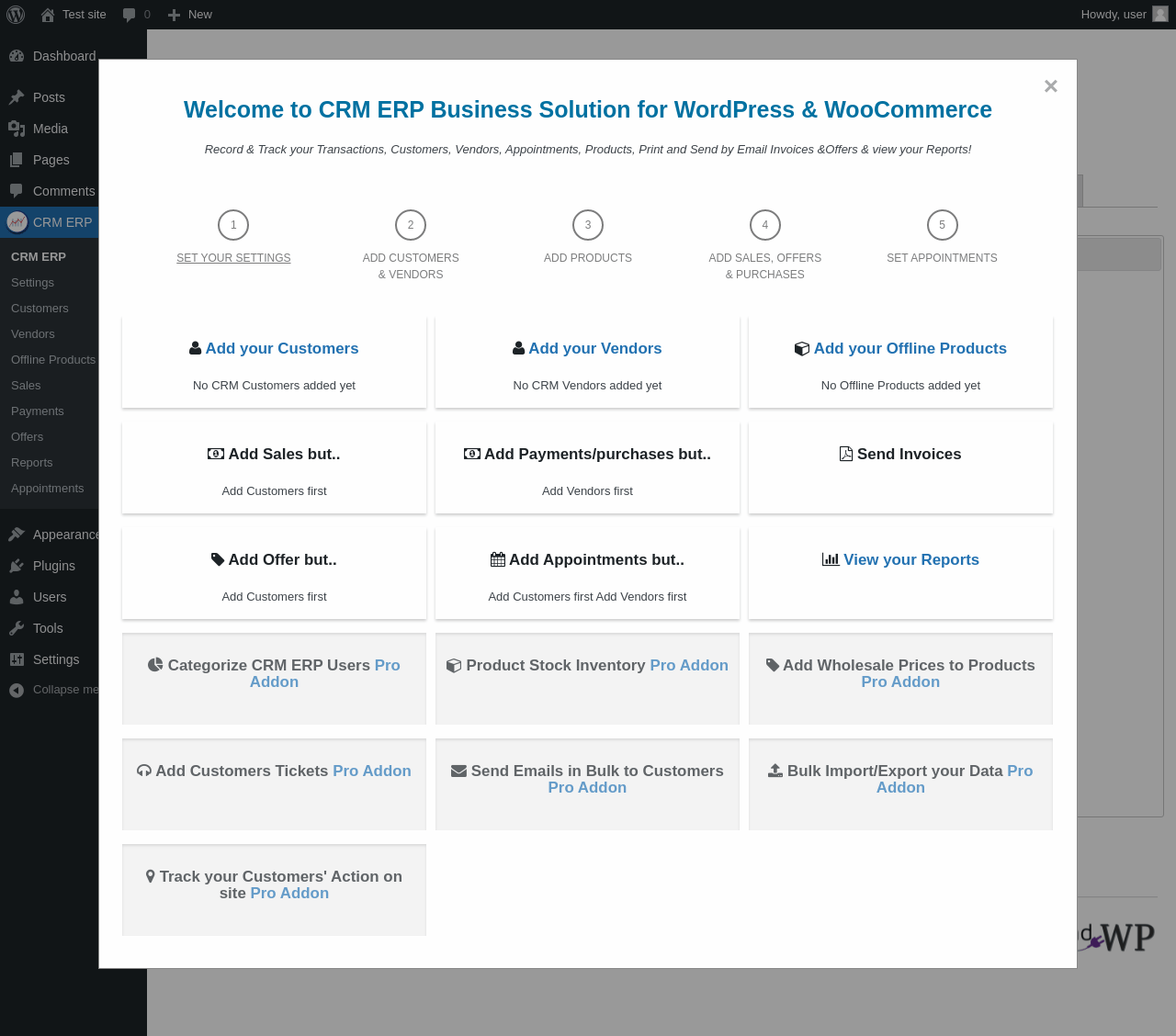Image resolution: width=1176 pixels, height=1036 pixels.
Task: Open the View your Reports link
Action: (x=911, y=559)
